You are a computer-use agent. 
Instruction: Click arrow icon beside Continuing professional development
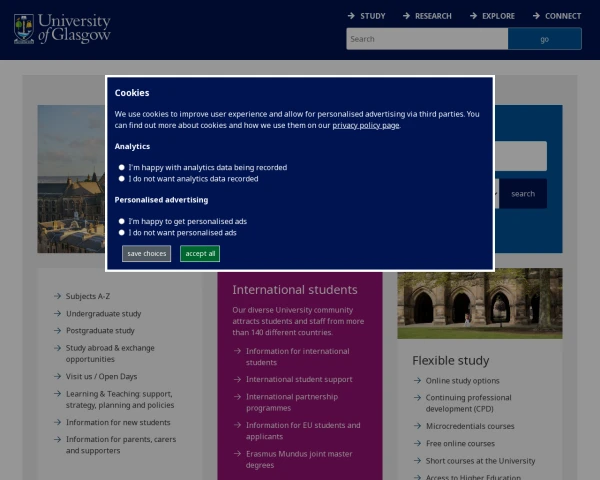[x=417, y=398]
